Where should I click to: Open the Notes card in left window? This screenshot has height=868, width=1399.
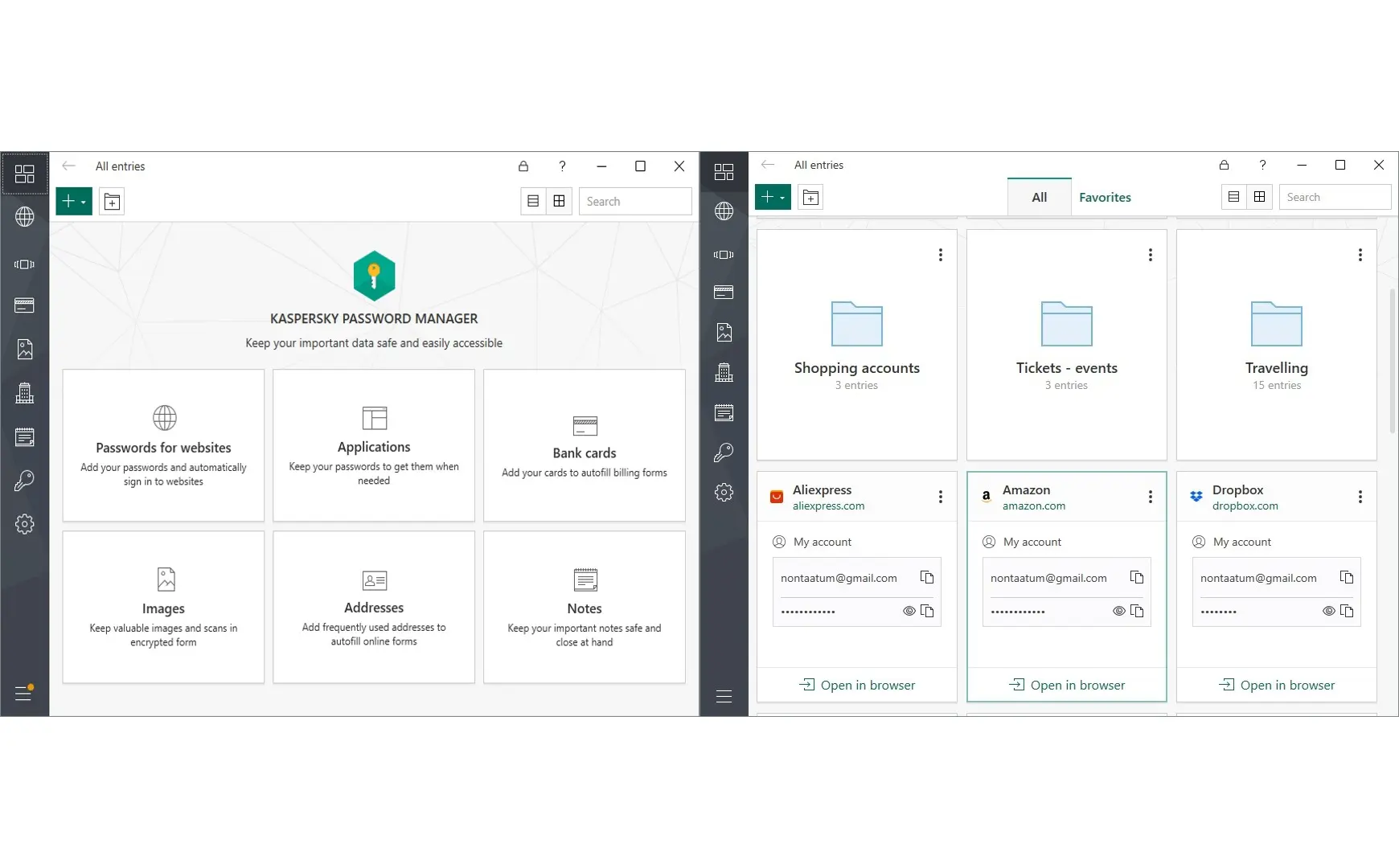[585, 607]
